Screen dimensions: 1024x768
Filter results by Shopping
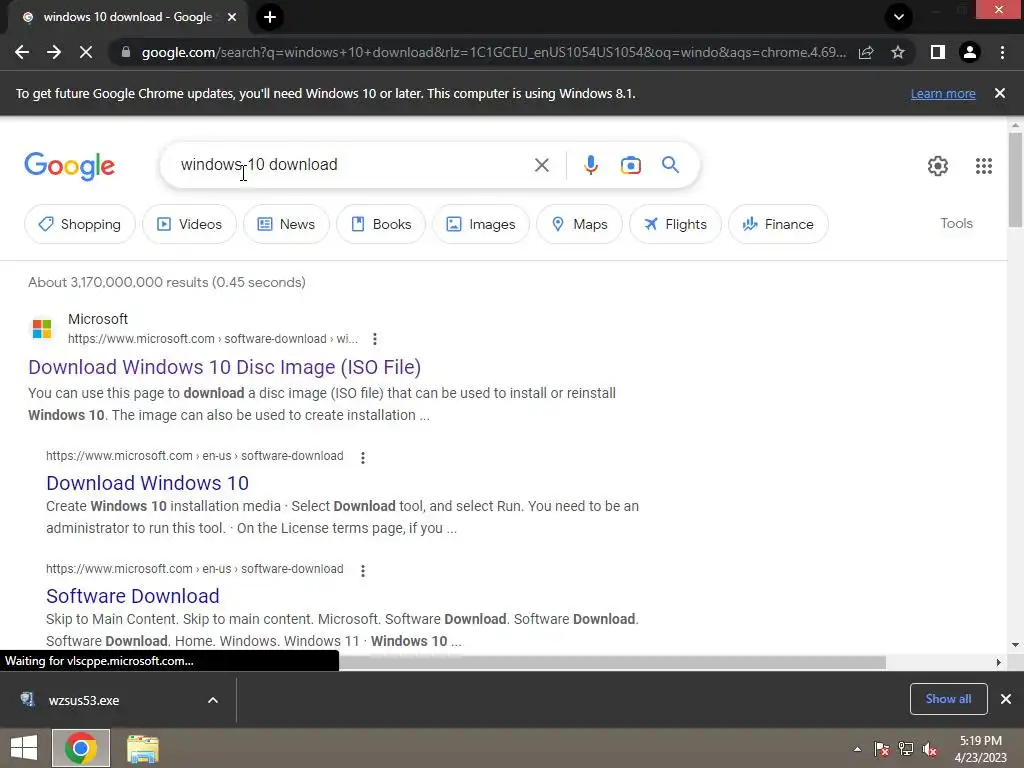tap(80, 224)
